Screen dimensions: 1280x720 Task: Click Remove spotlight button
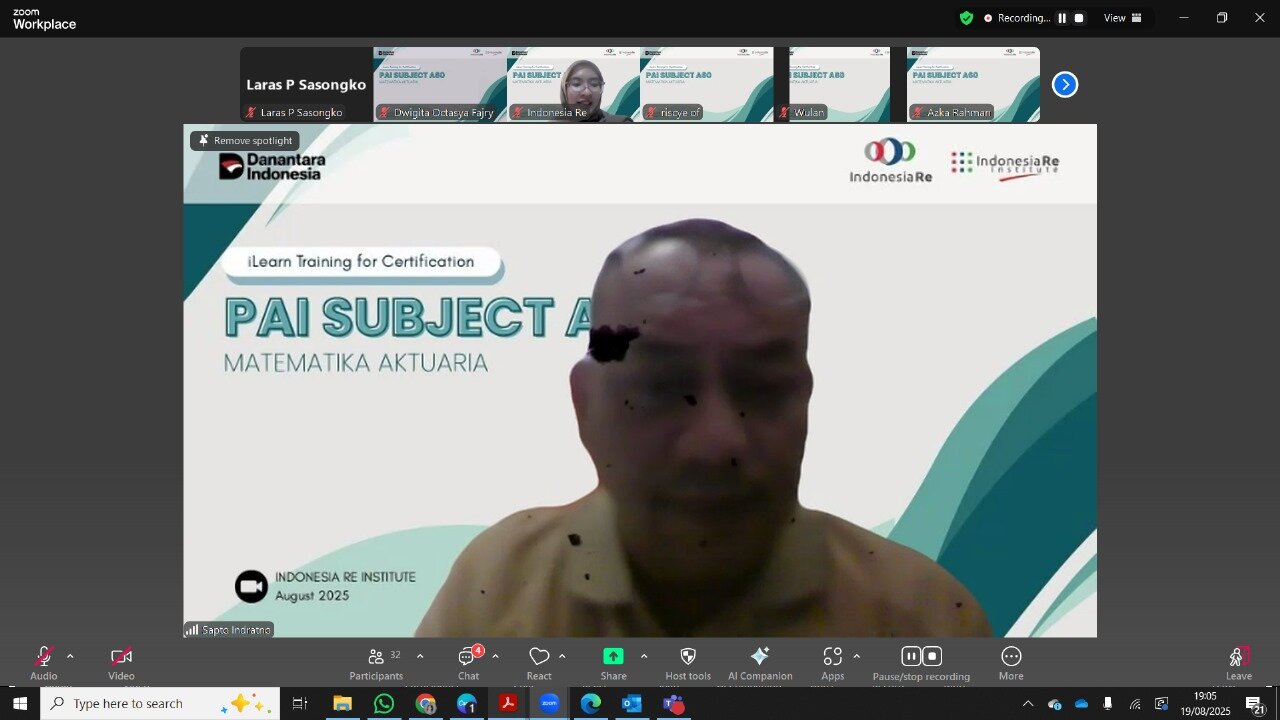pos(245,141)
